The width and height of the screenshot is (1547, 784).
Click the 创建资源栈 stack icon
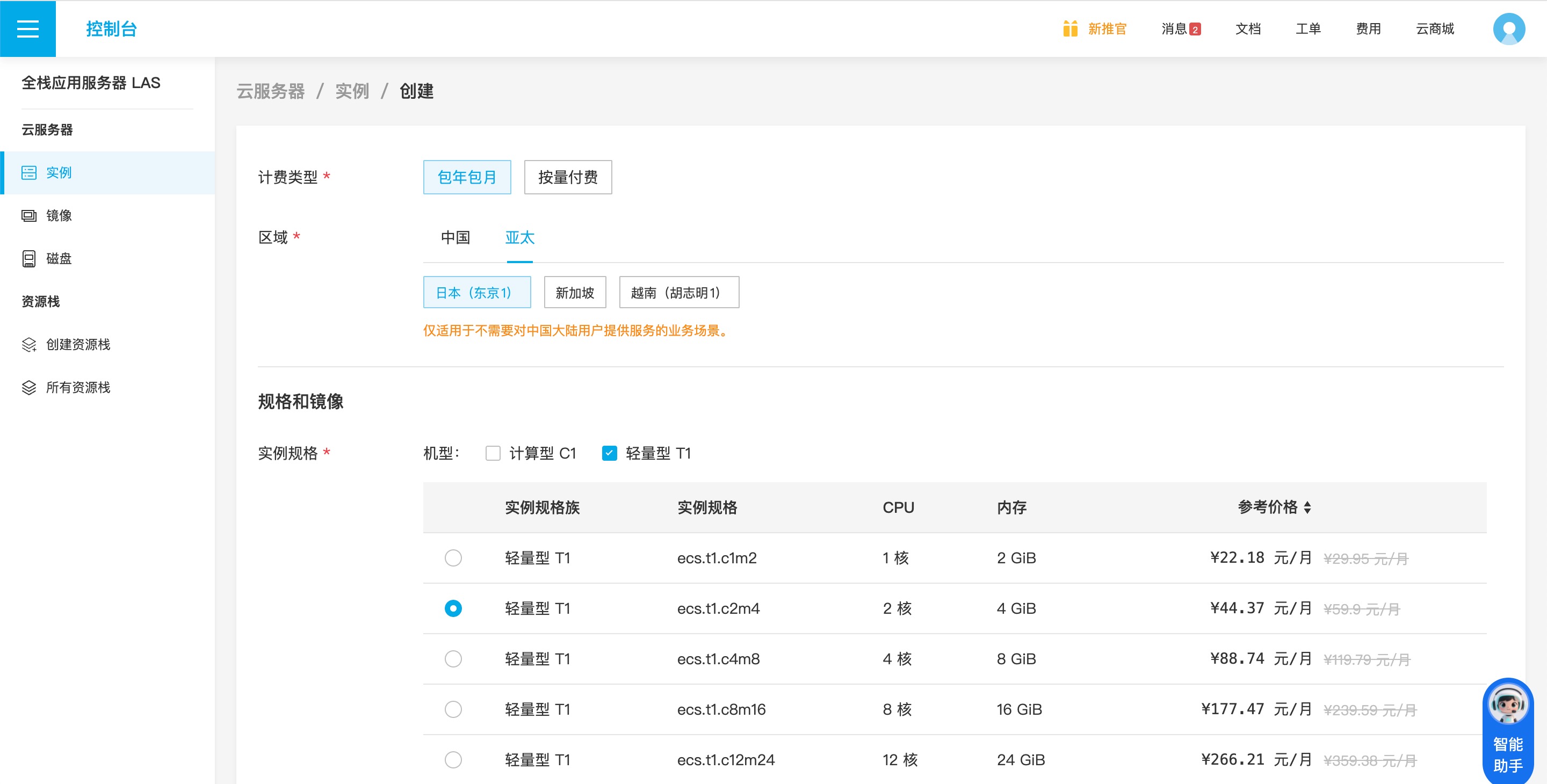[29, 345]
